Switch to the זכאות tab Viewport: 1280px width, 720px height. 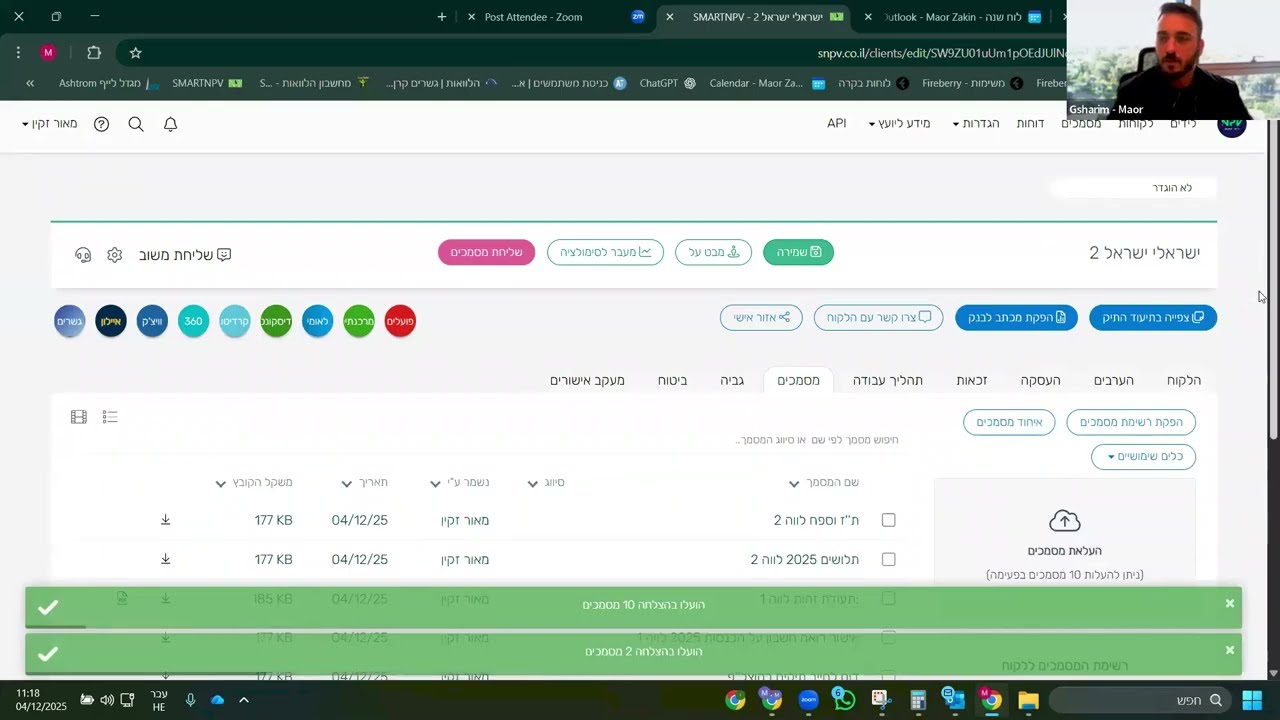click(972, 380)
